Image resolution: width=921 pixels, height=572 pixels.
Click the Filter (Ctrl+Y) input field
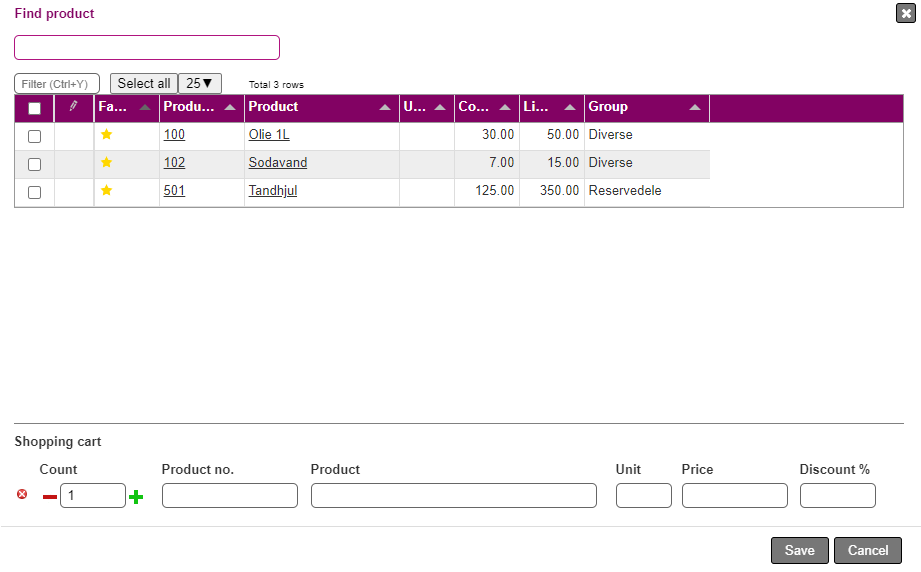57,84
